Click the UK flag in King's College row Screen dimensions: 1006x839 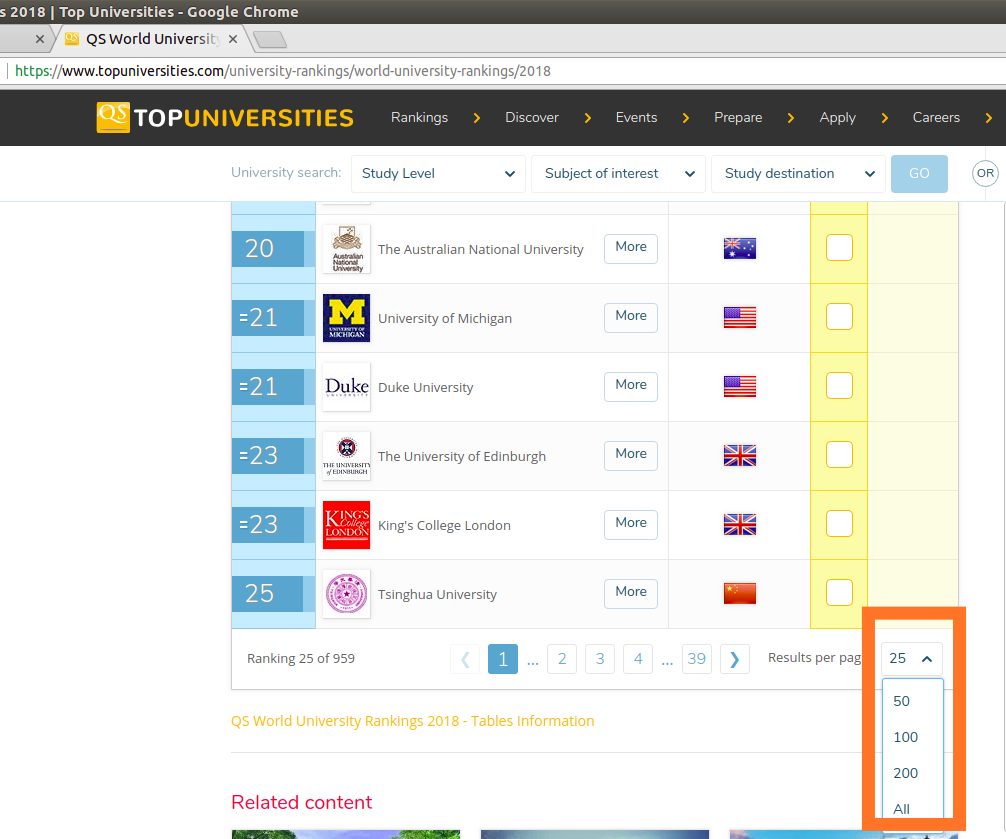(740, 524)
